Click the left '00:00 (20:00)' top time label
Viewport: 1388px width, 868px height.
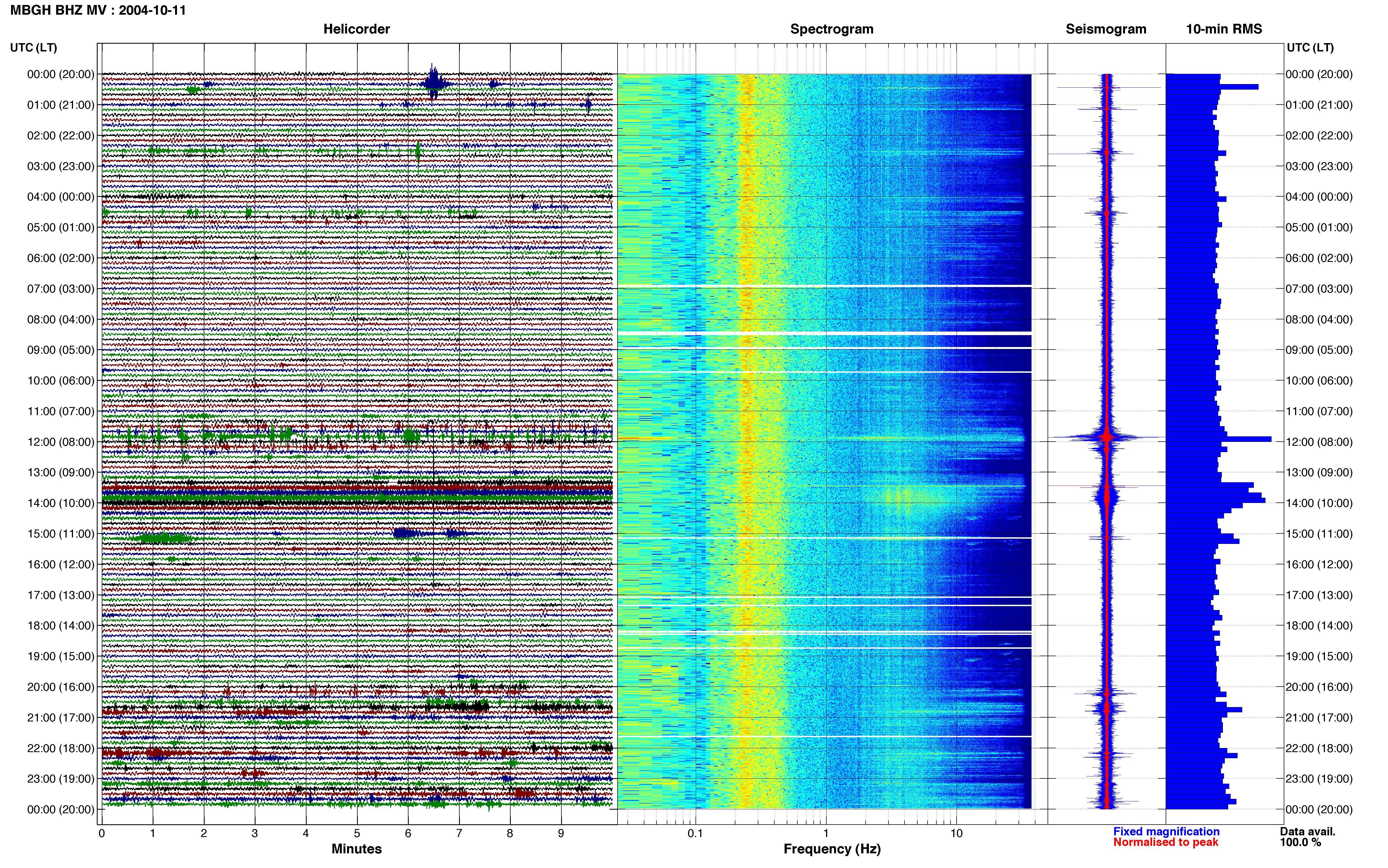(x=61, y=74)
